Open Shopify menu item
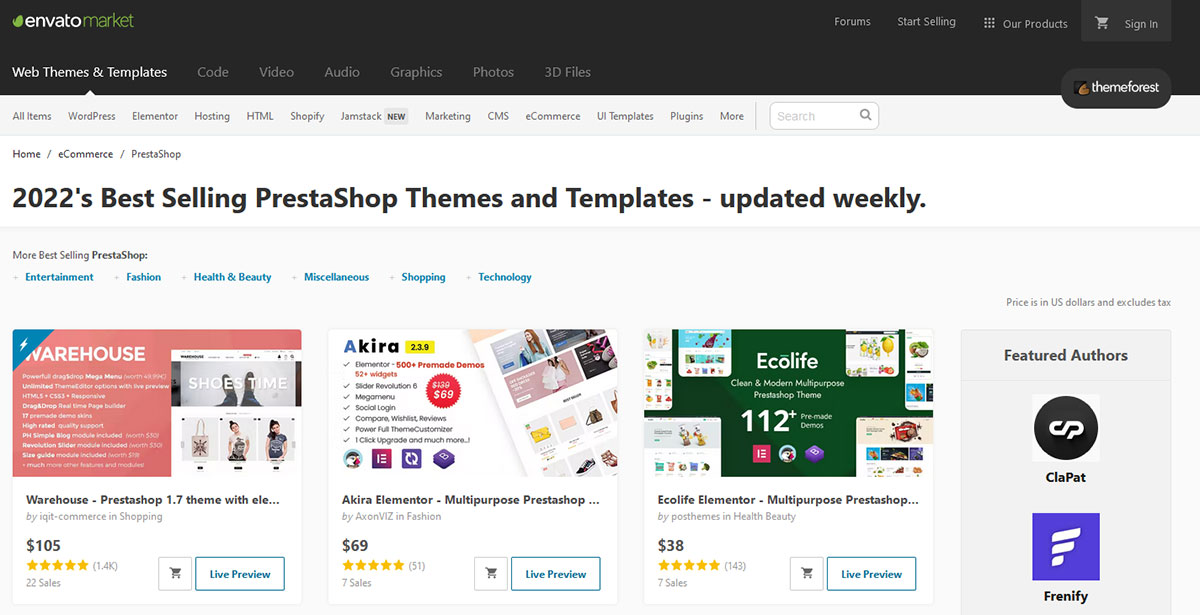 point(307,116)
